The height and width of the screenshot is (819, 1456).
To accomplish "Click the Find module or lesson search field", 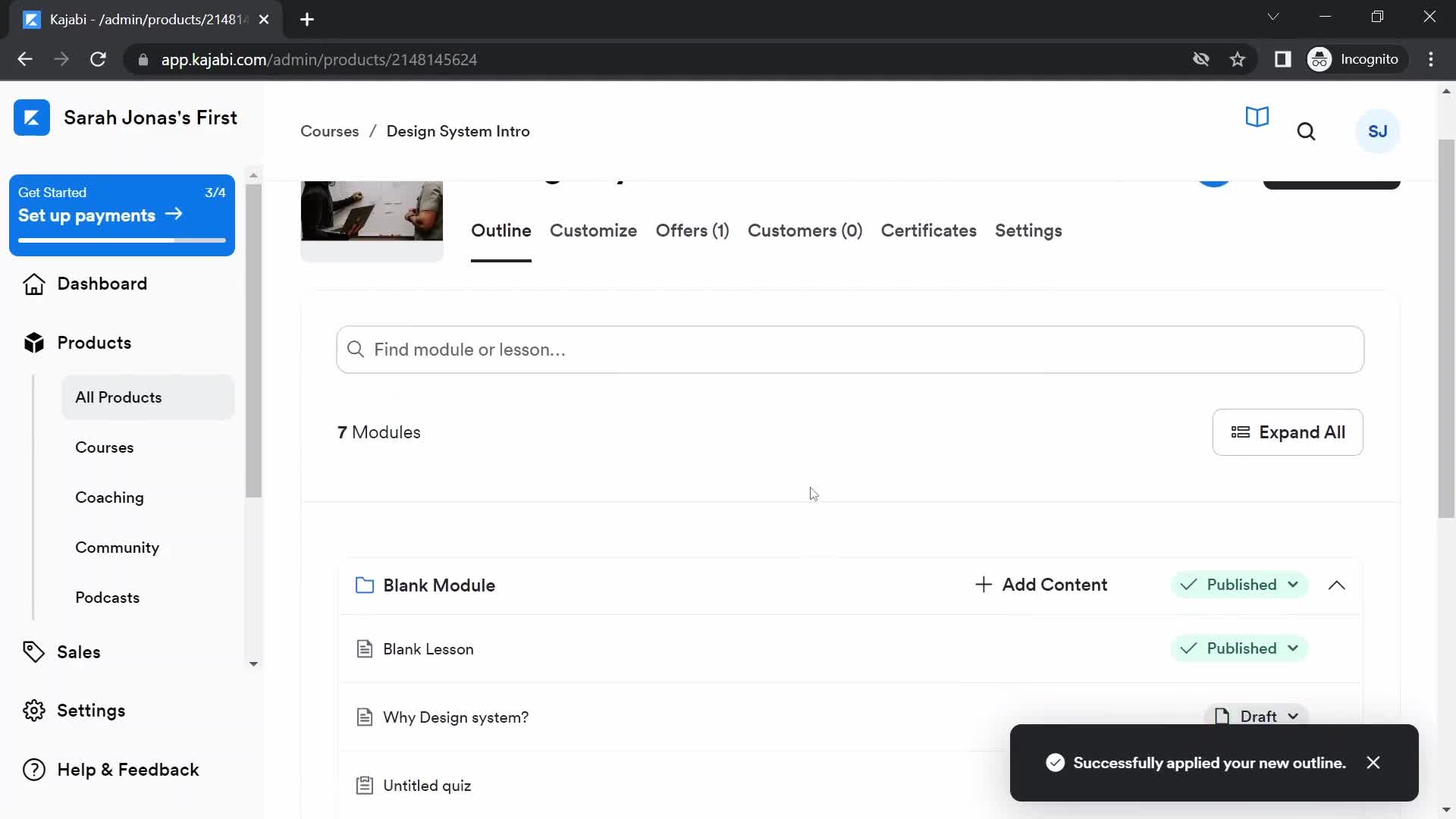I will (x=850, y=349).
